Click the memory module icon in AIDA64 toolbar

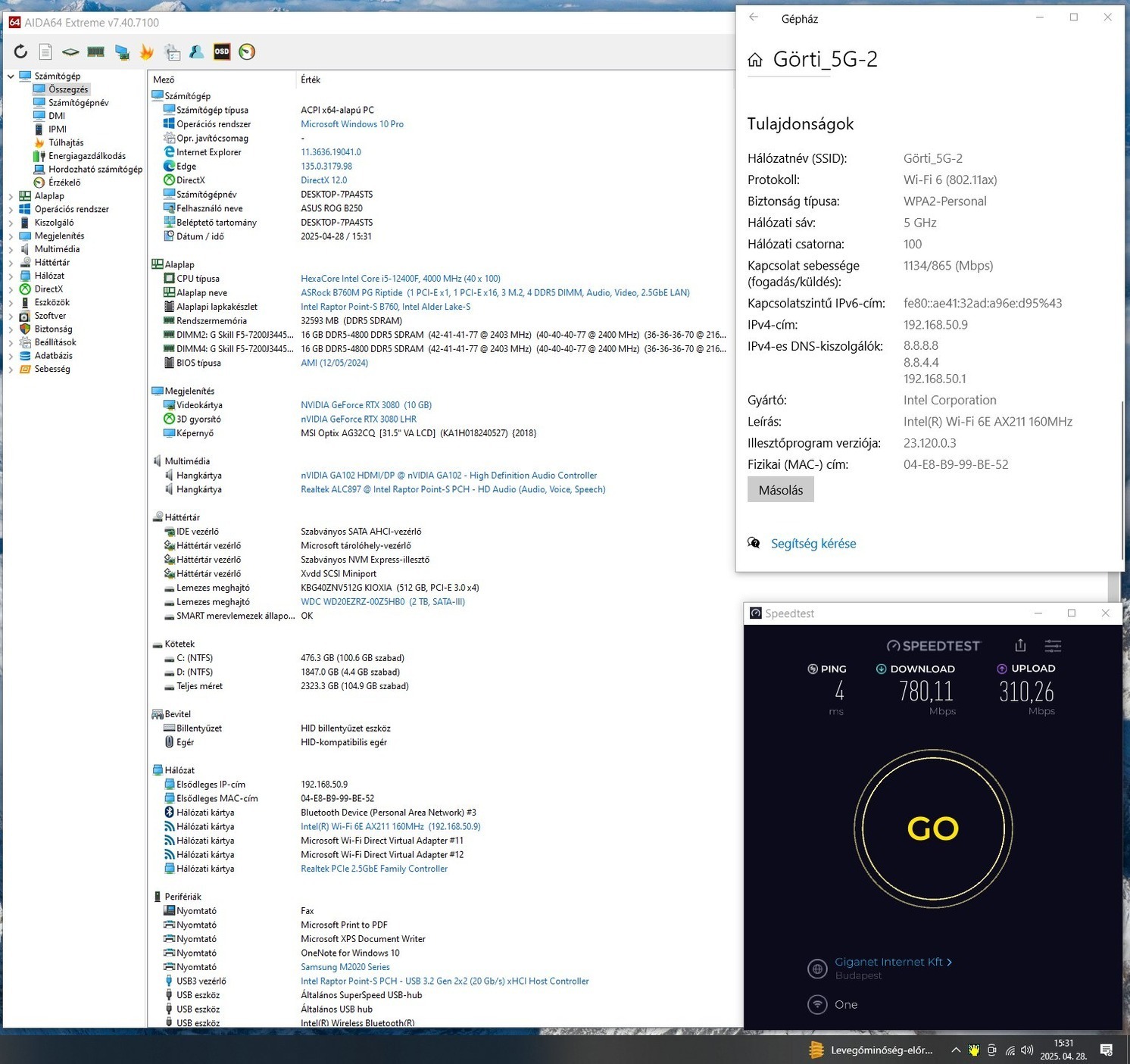(95, 51)
